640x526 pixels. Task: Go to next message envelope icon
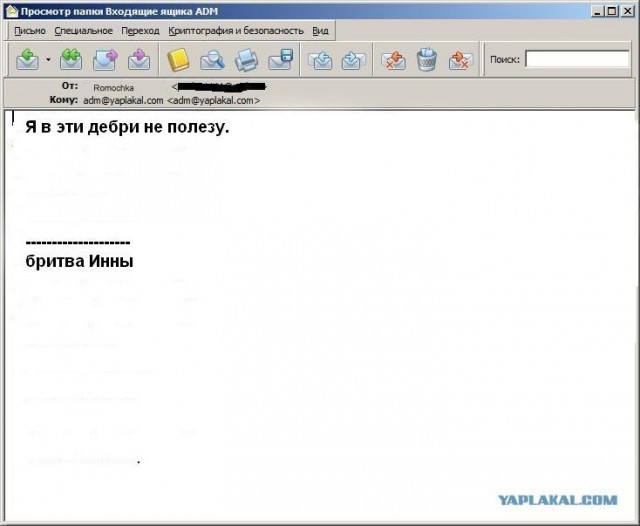click(x=353, y=60)
